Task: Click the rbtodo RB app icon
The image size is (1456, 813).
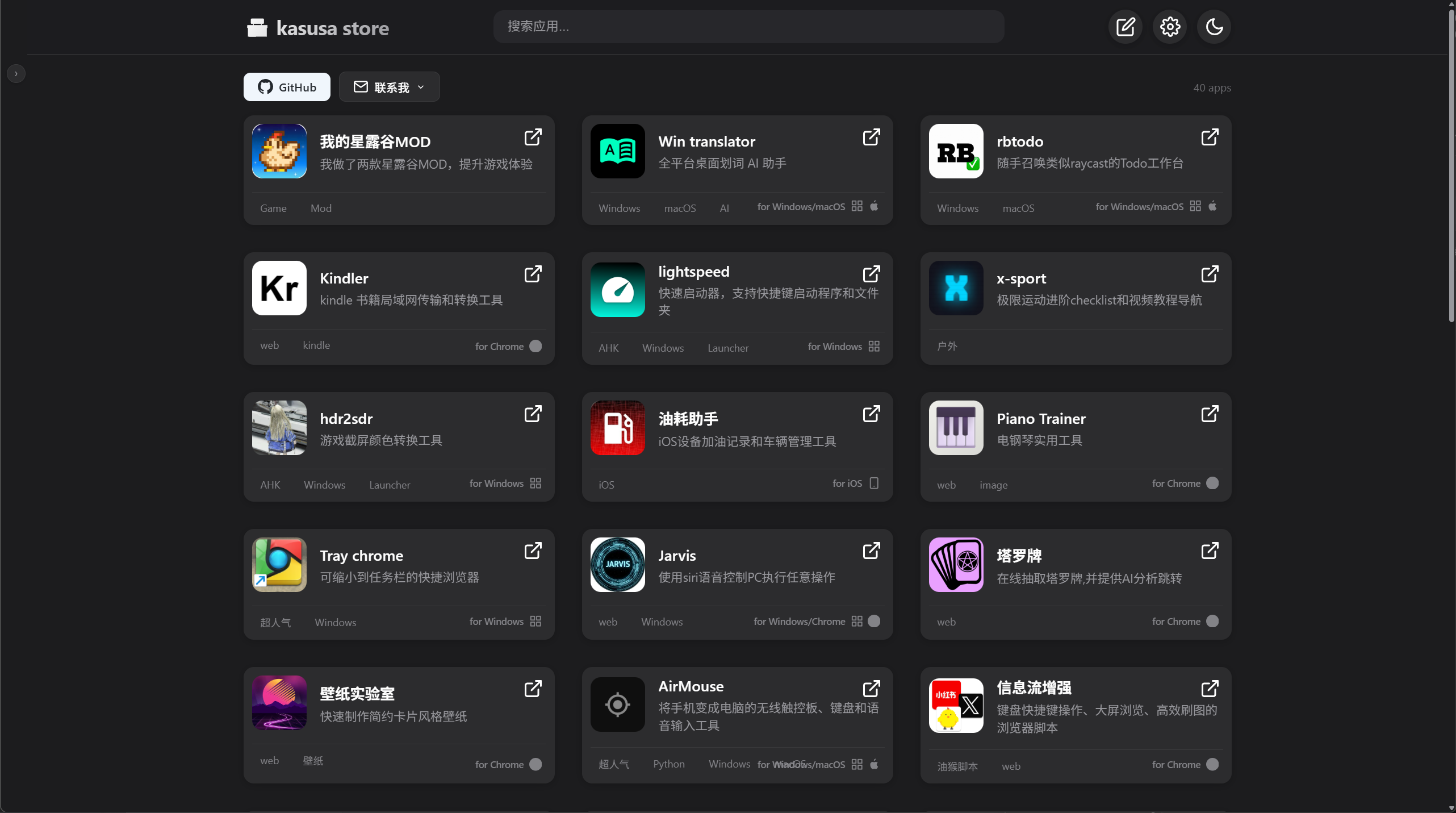Action: (956, 151)
